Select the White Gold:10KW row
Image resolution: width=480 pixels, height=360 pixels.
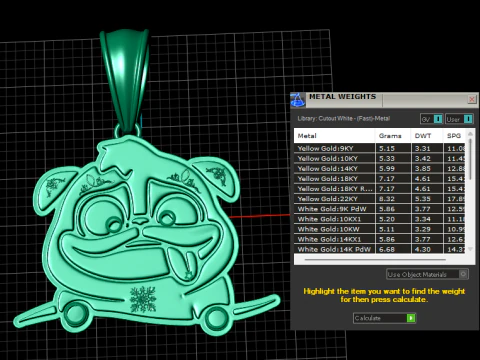(x=379, y=229)
